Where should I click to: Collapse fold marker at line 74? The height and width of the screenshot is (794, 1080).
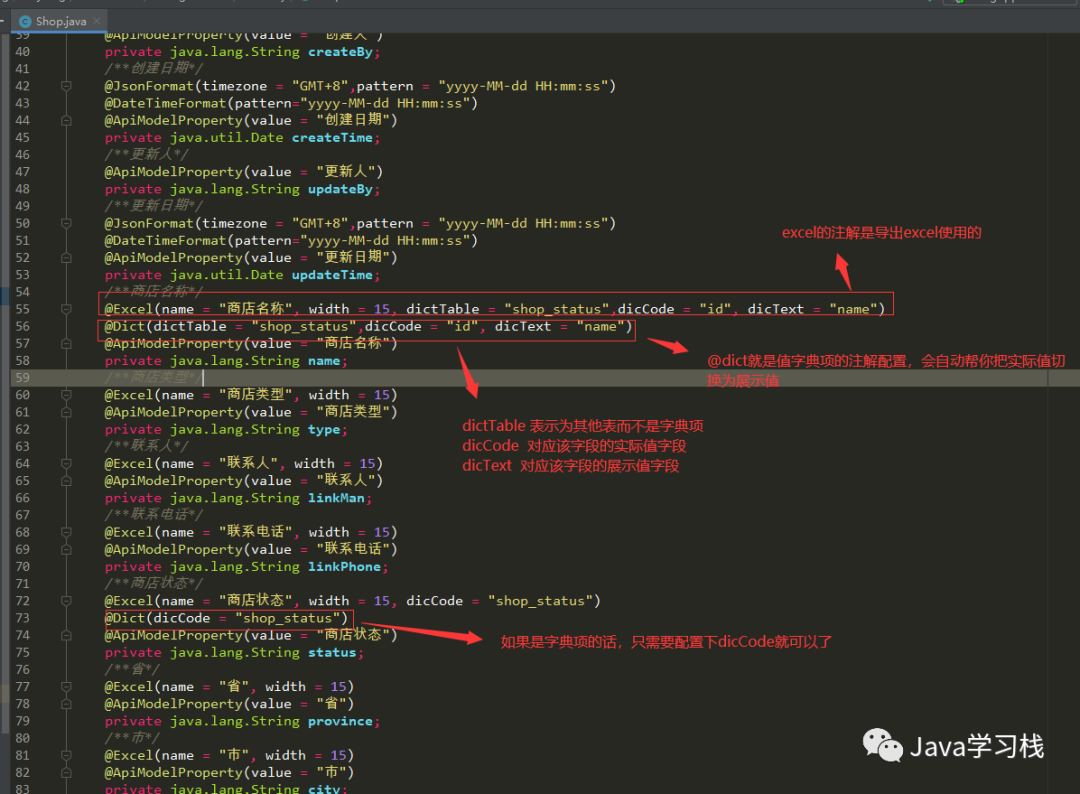pyautogui.click(x=66, y=635)
